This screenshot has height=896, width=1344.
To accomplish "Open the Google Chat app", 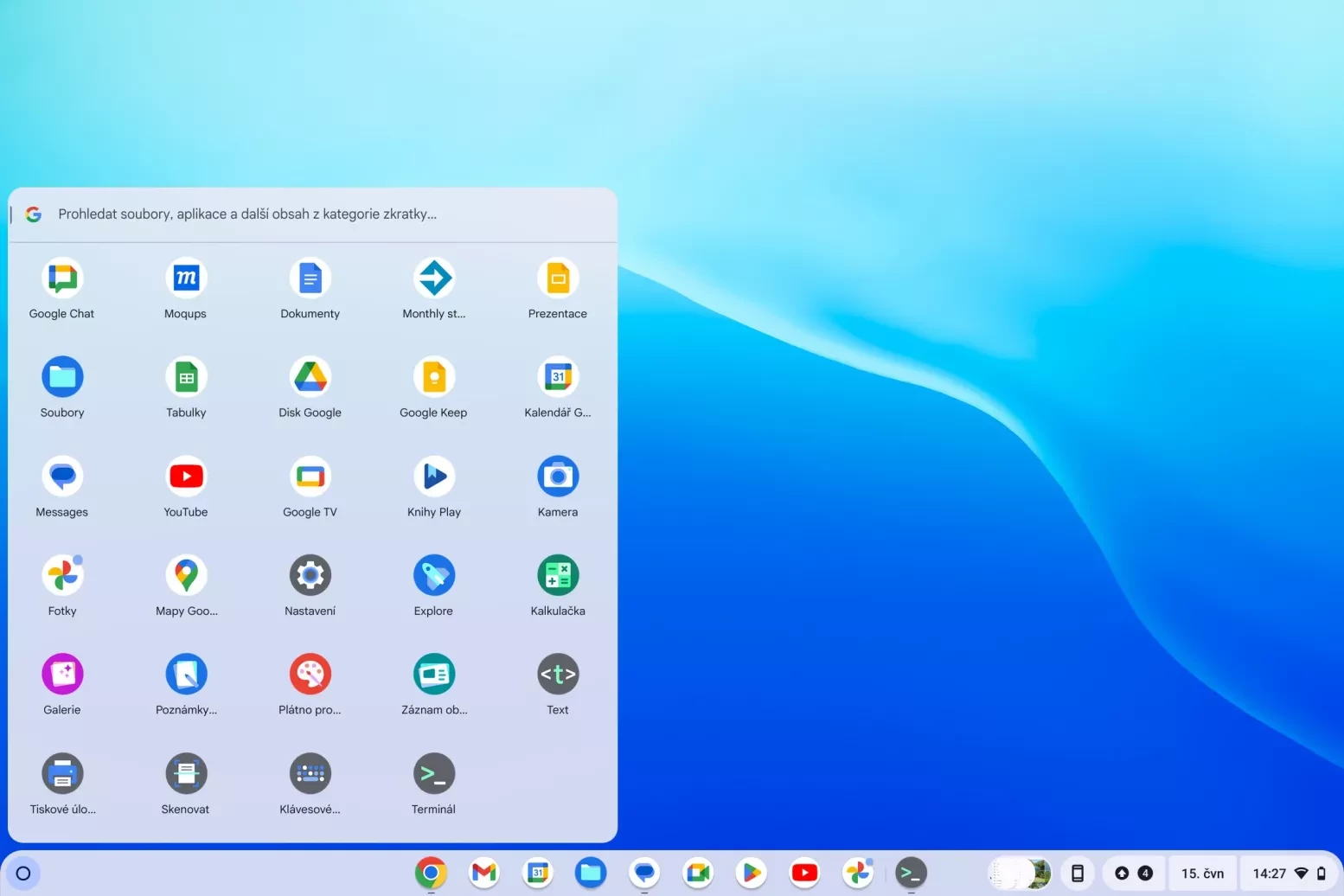I will 62,278.
